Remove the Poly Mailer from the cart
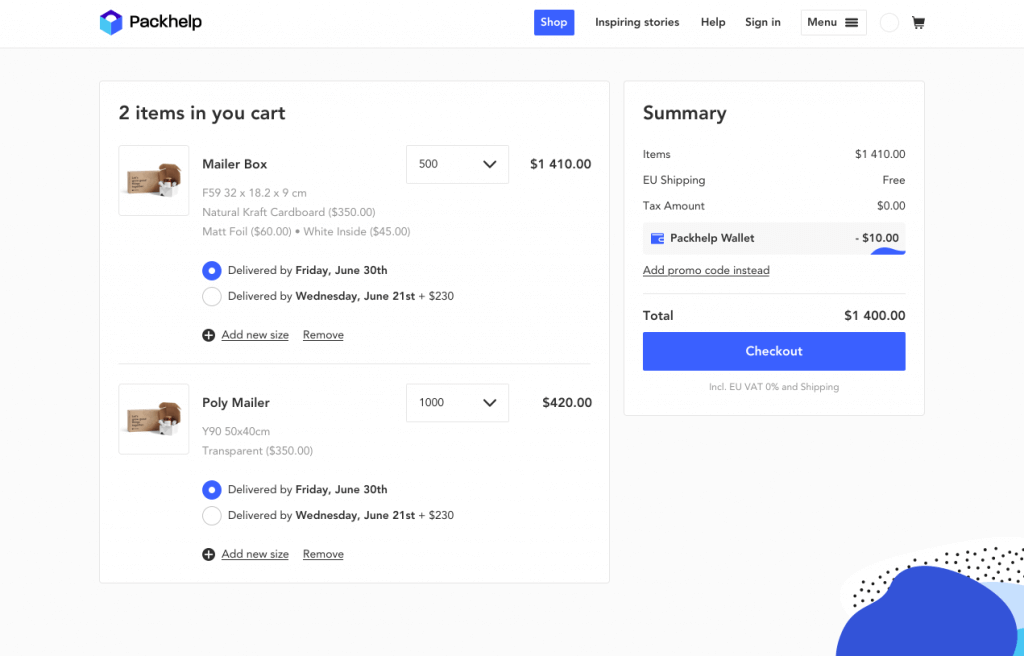1024x656 pixels. point(322,553)
